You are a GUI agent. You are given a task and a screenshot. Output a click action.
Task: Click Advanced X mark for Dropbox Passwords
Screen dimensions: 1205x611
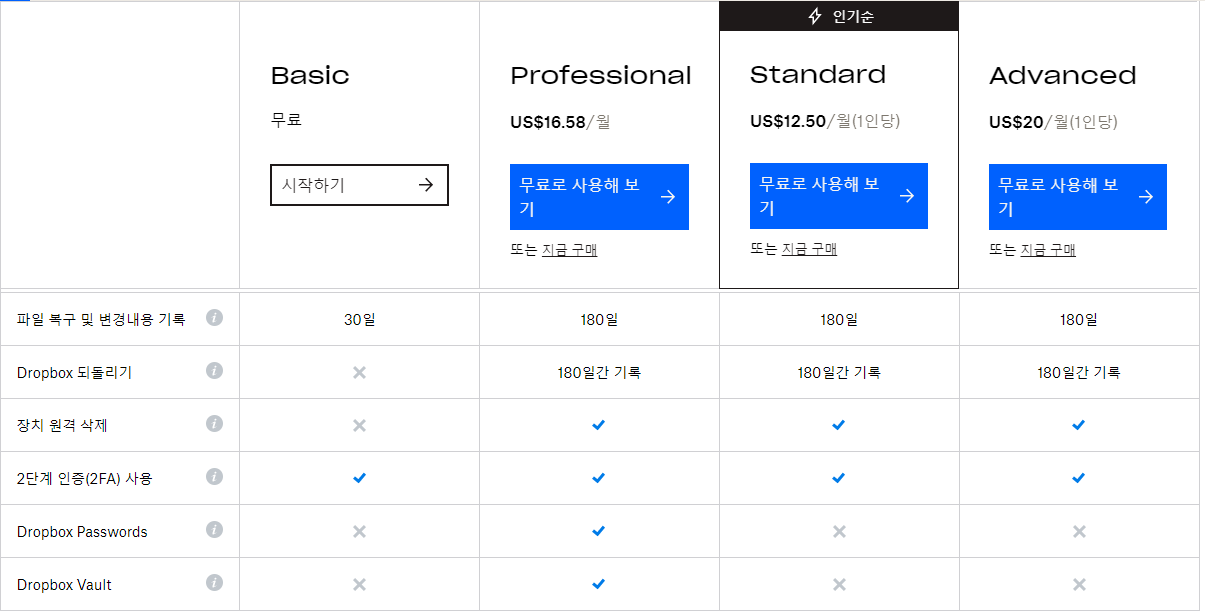click(1078, 531)
